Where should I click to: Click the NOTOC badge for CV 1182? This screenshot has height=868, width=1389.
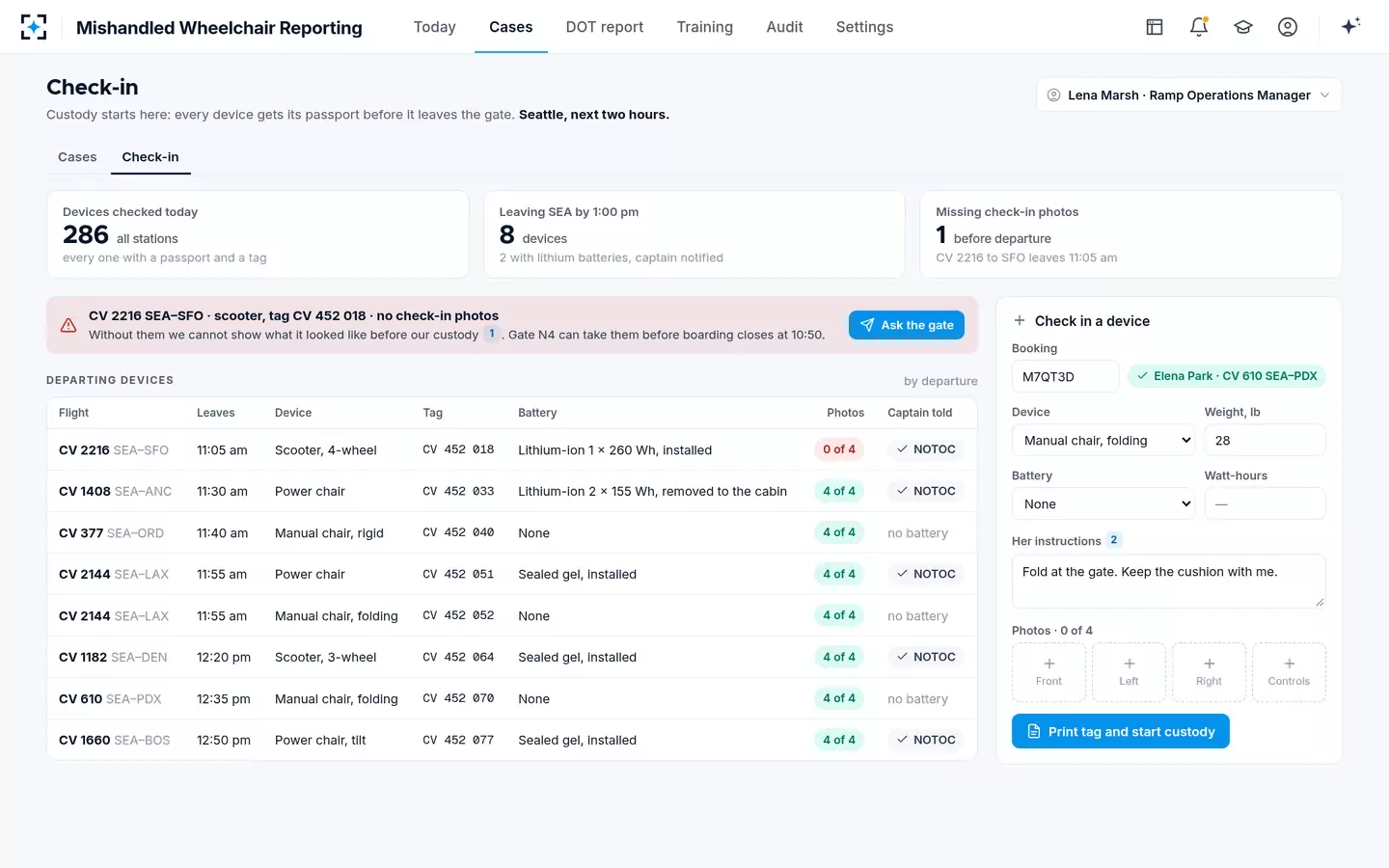click(926, 657)
